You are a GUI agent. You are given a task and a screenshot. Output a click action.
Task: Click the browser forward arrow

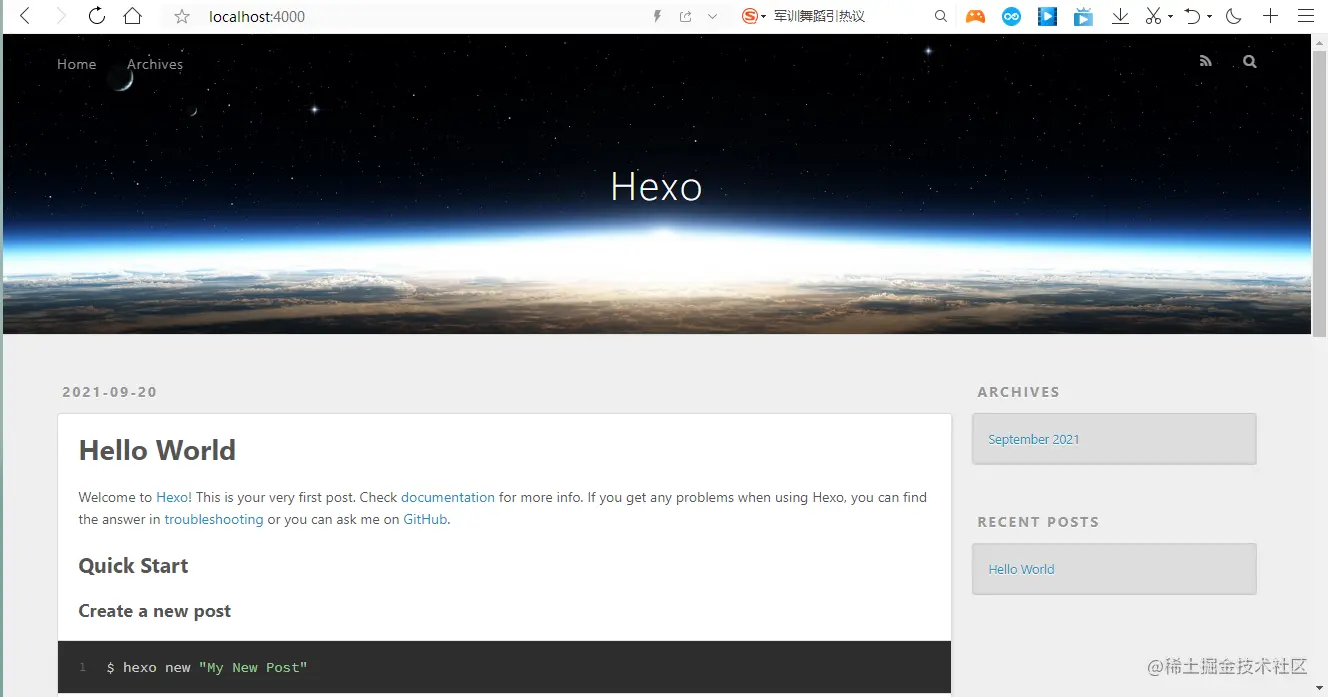61,16
